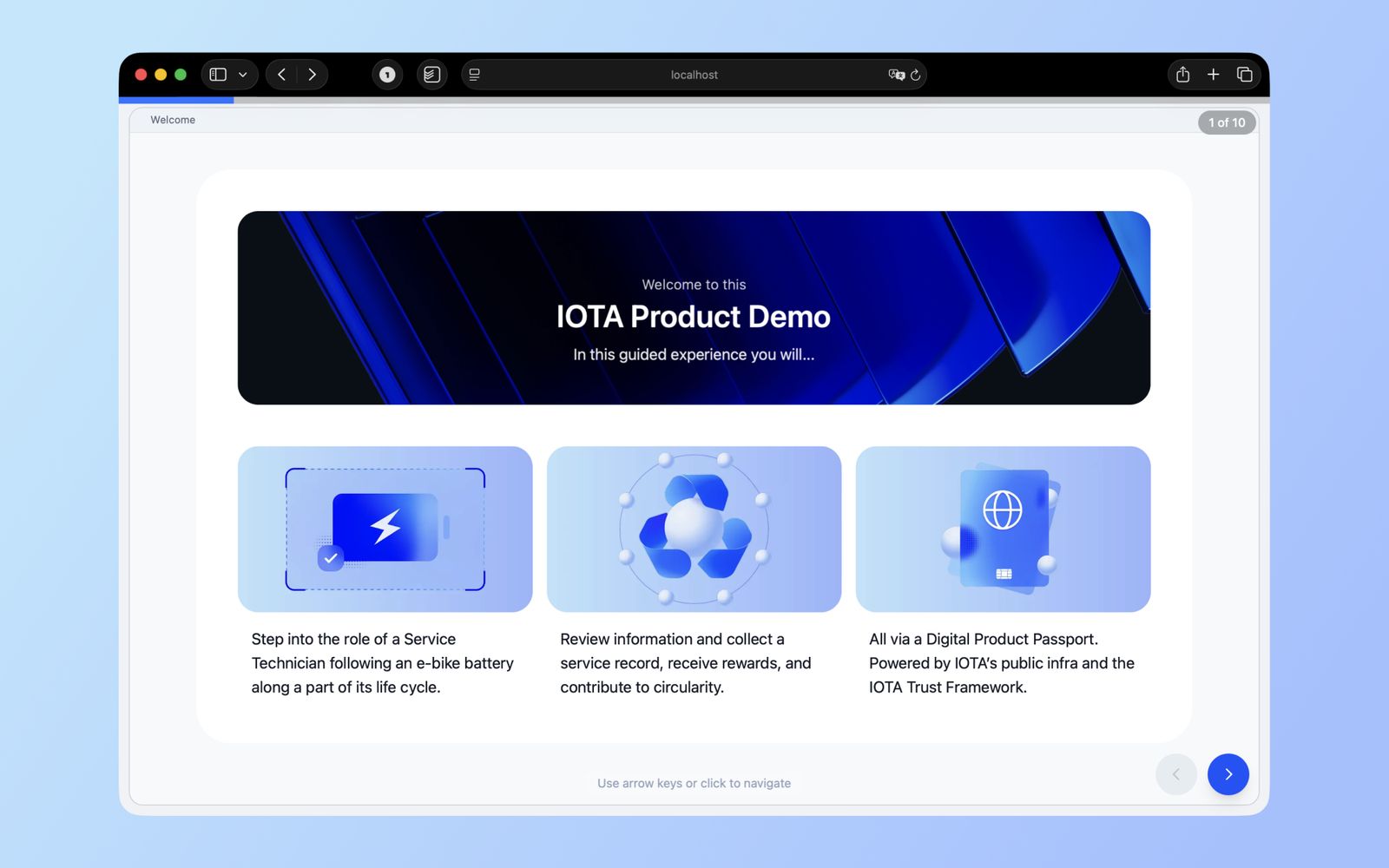Click the 'All via a Digital Product Passport' text
1389x868 pixels.
(x=1002, y=663)
